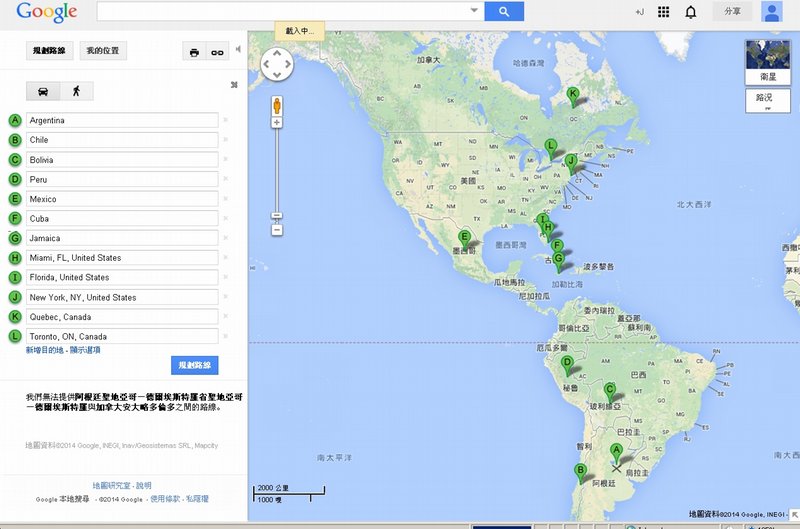Screen dimensions: 800x529
Task: Open the notifications bell
Action: (x=690, y=12)
